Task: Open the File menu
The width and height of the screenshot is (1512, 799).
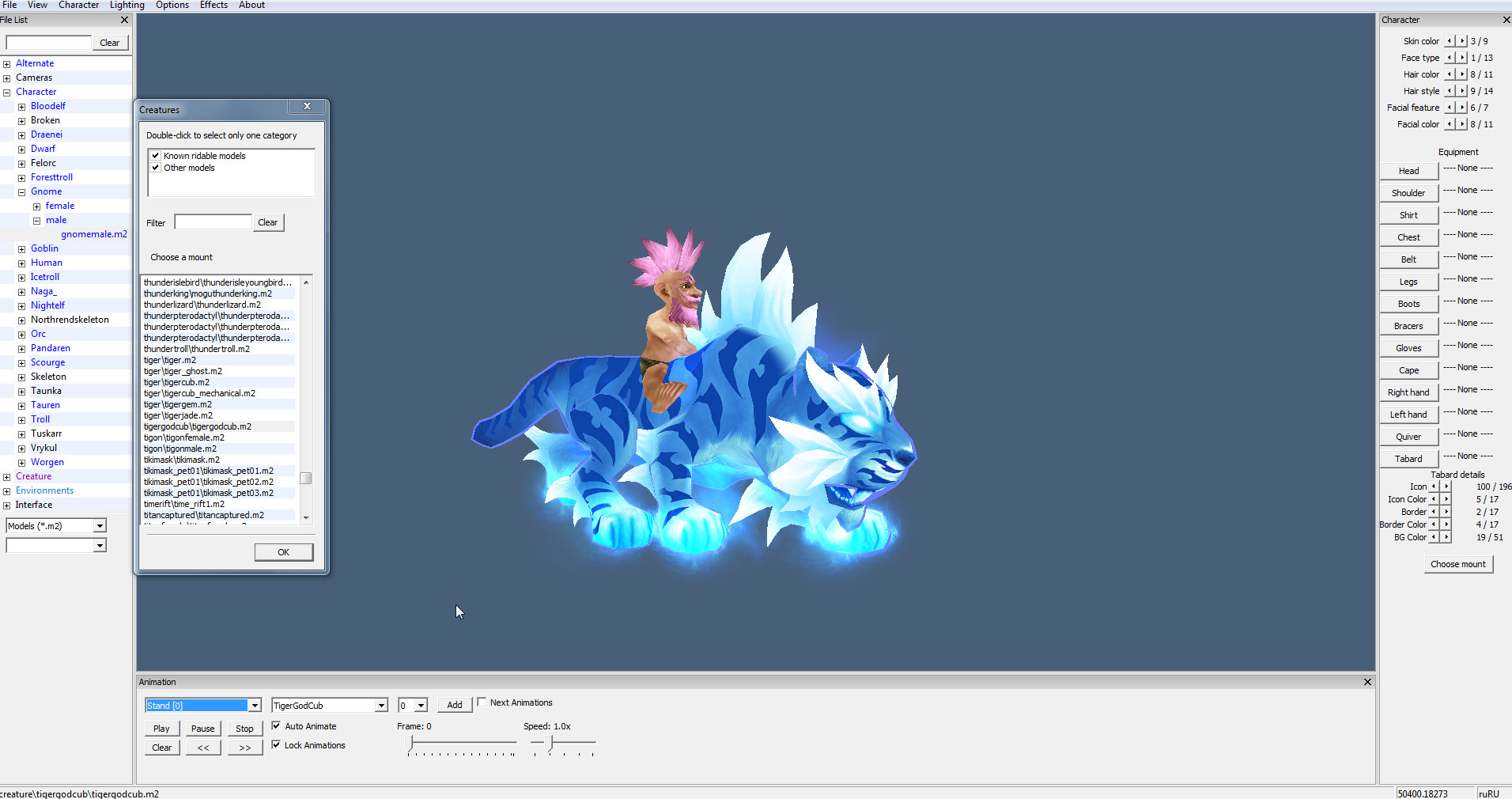Action: [x=9, y=5]
